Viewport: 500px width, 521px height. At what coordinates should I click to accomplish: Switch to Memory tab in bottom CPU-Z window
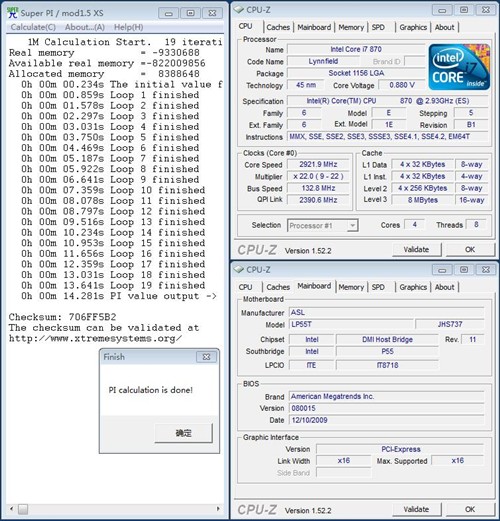351,287
